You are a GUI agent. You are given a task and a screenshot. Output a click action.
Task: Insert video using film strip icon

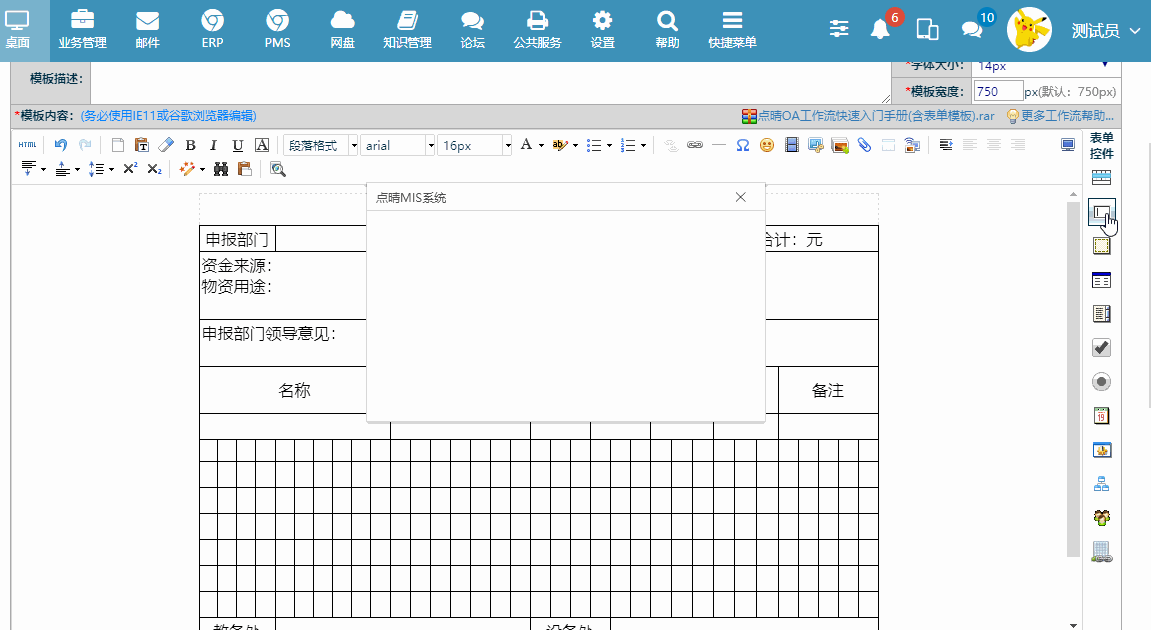click(792, 145)
